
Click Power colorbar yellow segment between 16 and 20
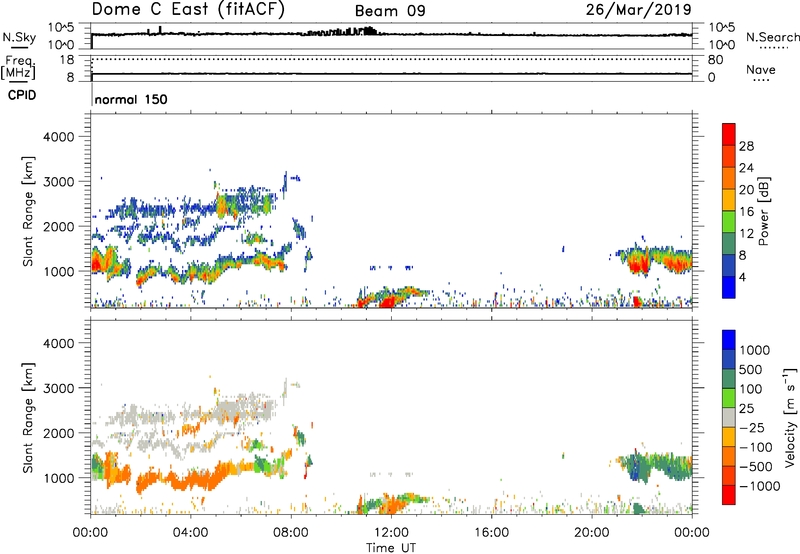tap(729, 200)
